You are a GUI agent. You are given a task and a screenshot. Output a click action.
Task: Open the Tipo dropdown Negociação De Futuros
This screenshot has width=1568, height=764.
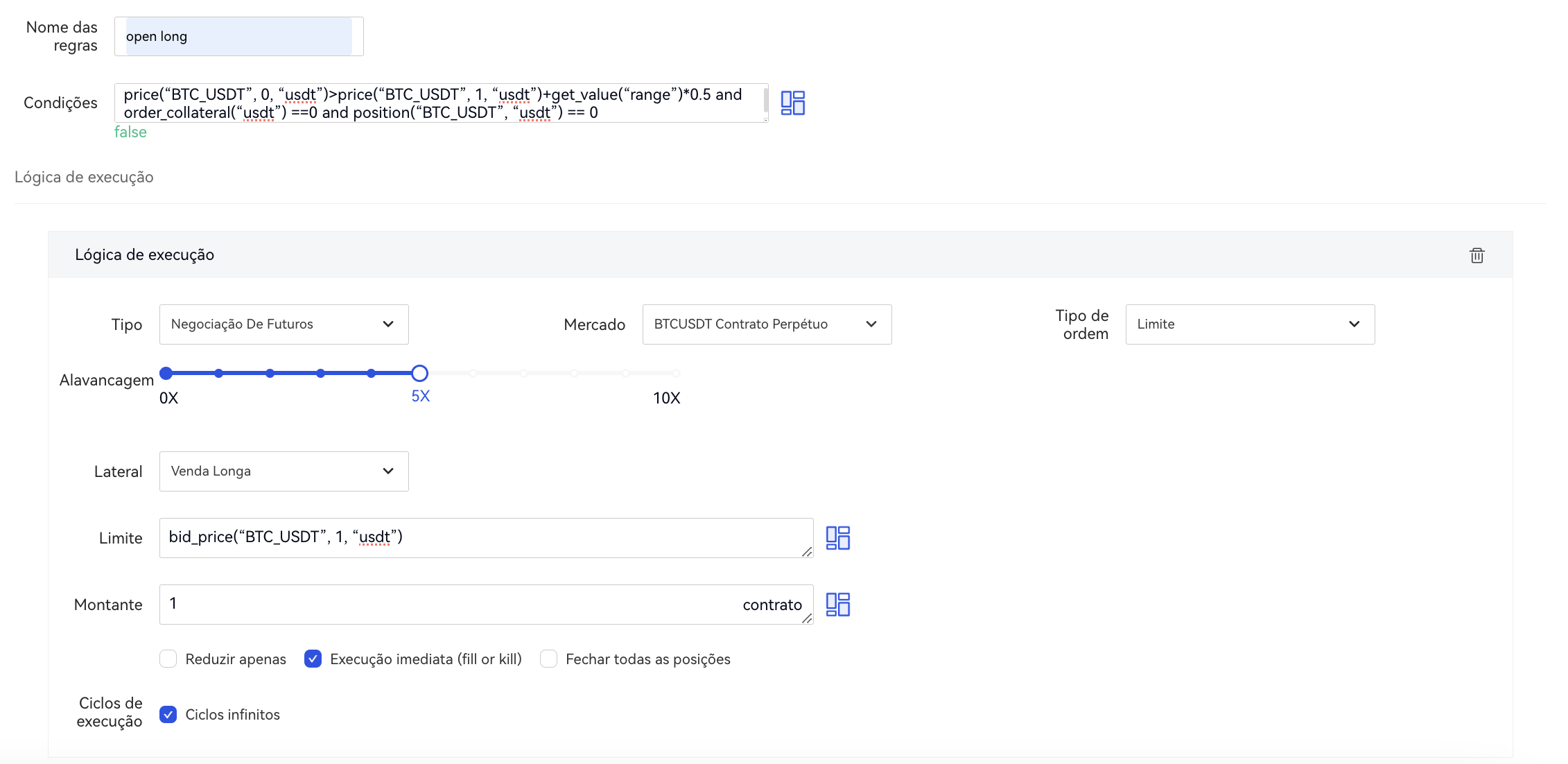click(x=284, y=324)
